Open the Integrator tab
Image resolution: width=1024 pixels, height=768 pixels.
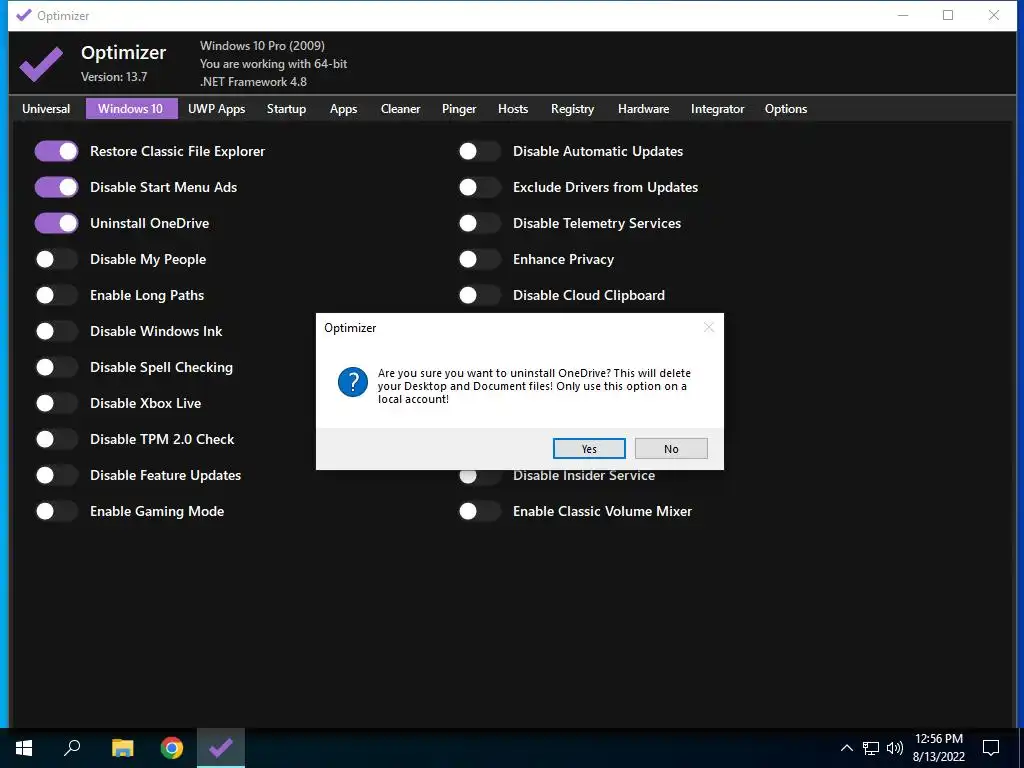(717, 109)
